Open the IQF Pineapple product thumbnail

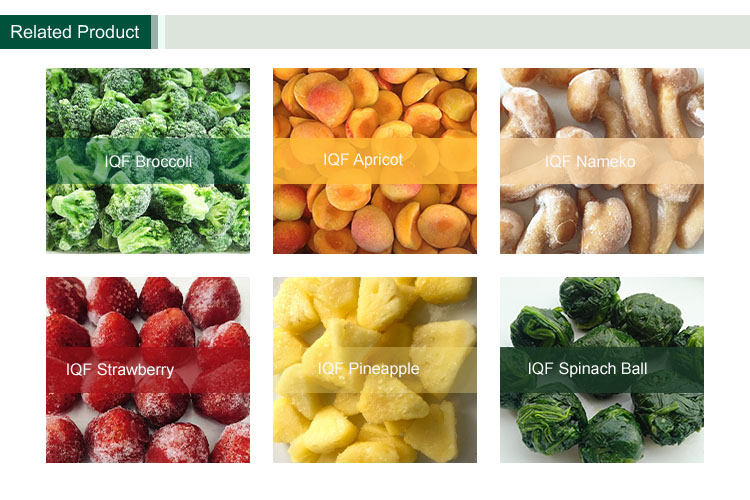(375, 369)
